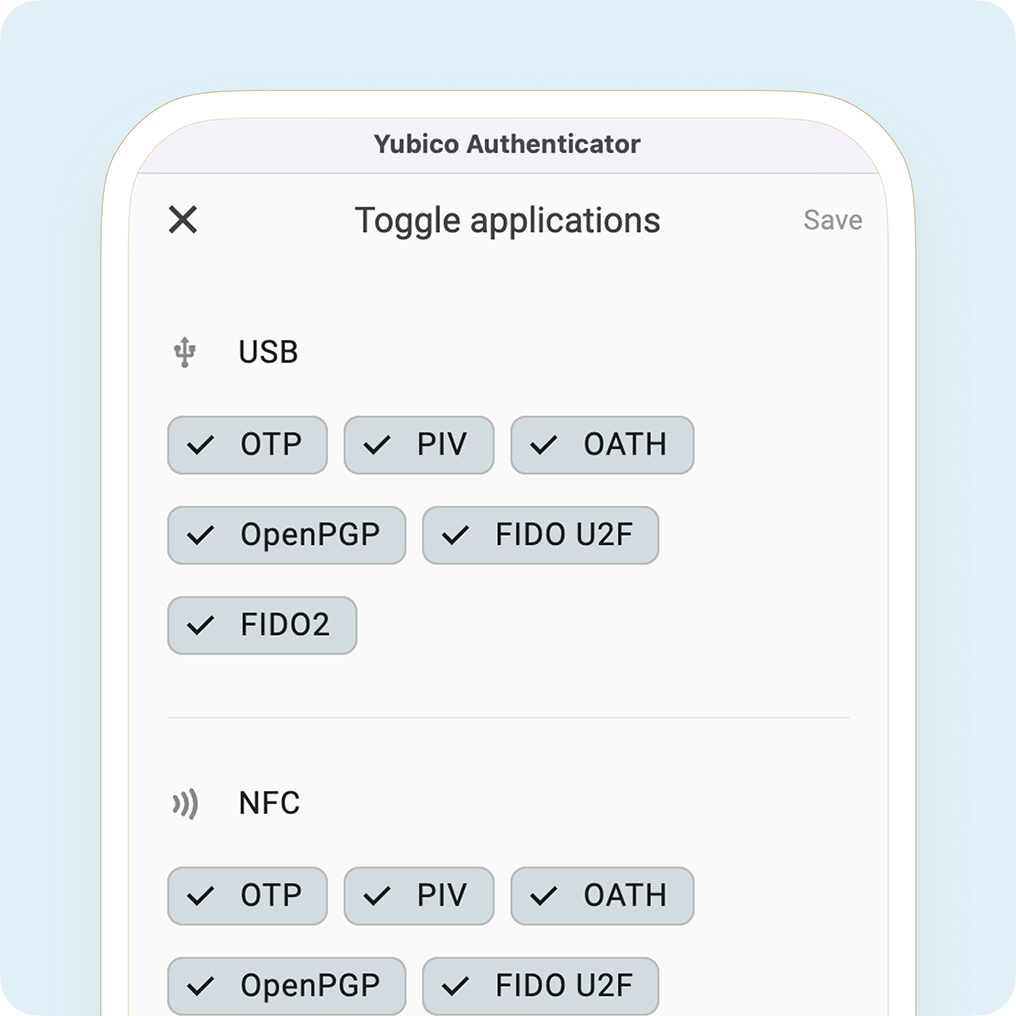
Task: Toggle the NFC PIV chip
Action: coord(419,895)
